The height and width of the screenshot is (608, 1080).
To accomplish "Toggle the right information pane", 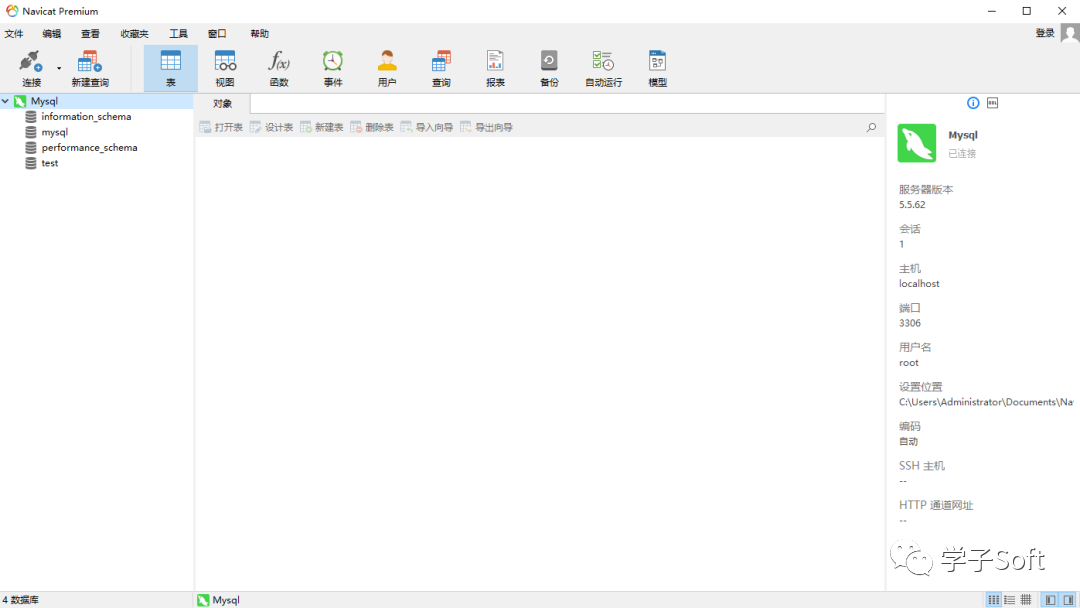I will pos(1068,600).
